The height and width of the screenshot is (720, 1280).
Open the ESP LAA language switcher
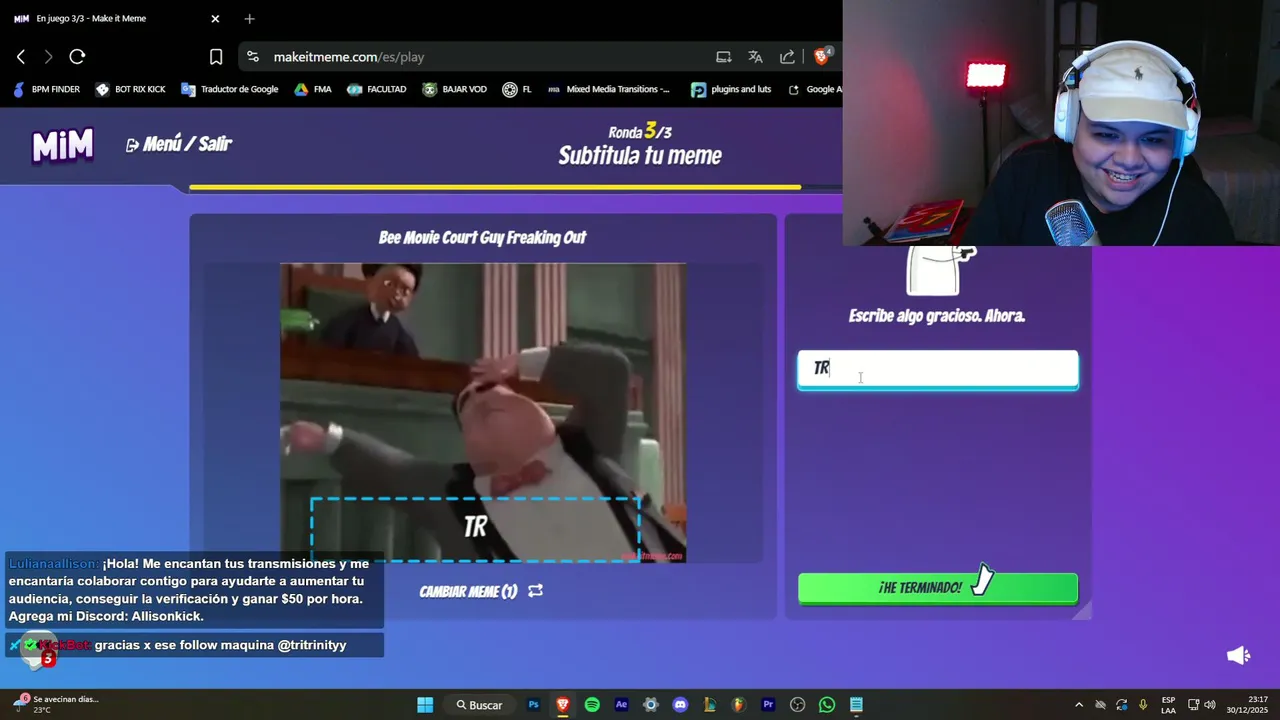coord(1168,705)
